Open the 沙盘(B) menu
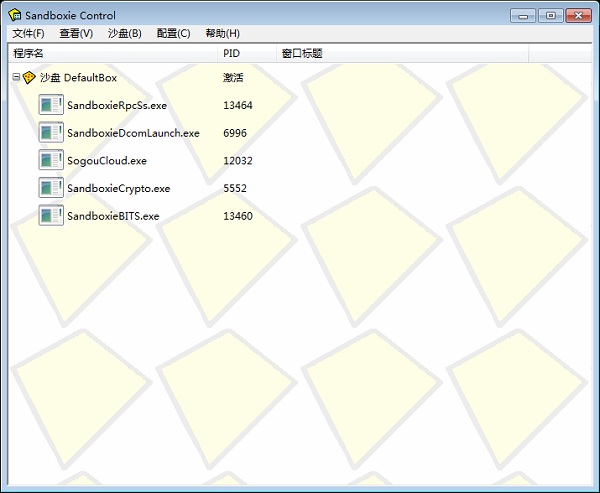Screen dimensions: 600x493 tap(125, 34)
